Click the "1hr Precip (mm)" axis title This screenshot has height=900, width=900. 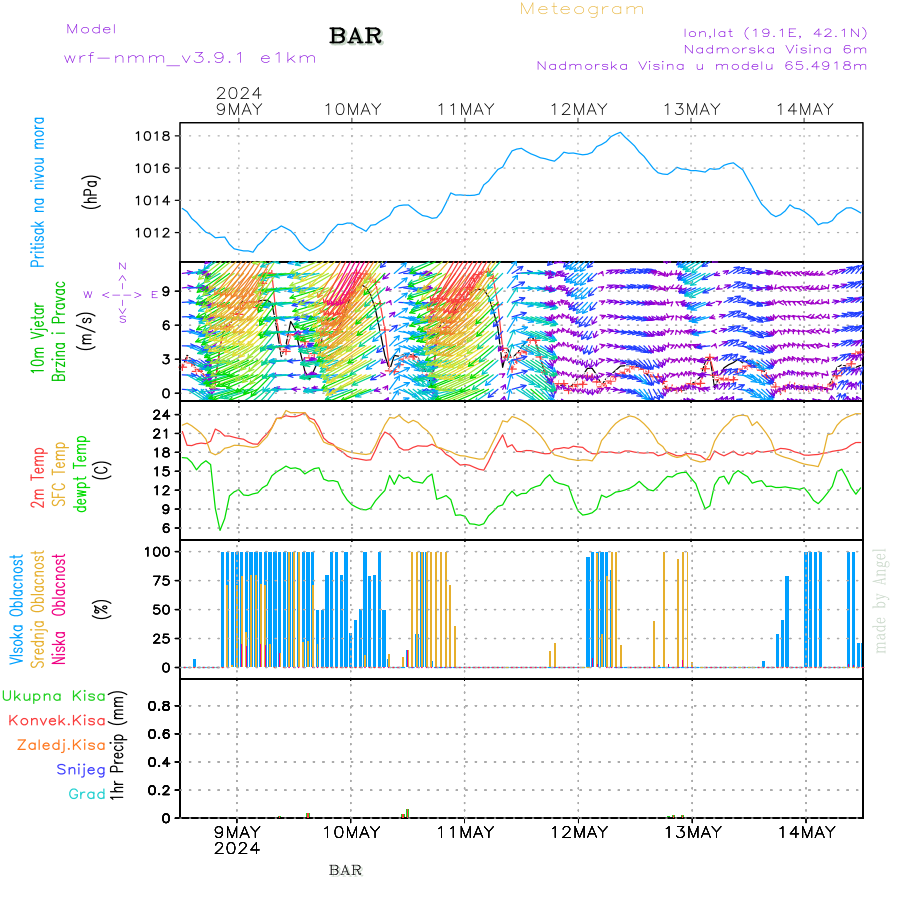point(117,745)
